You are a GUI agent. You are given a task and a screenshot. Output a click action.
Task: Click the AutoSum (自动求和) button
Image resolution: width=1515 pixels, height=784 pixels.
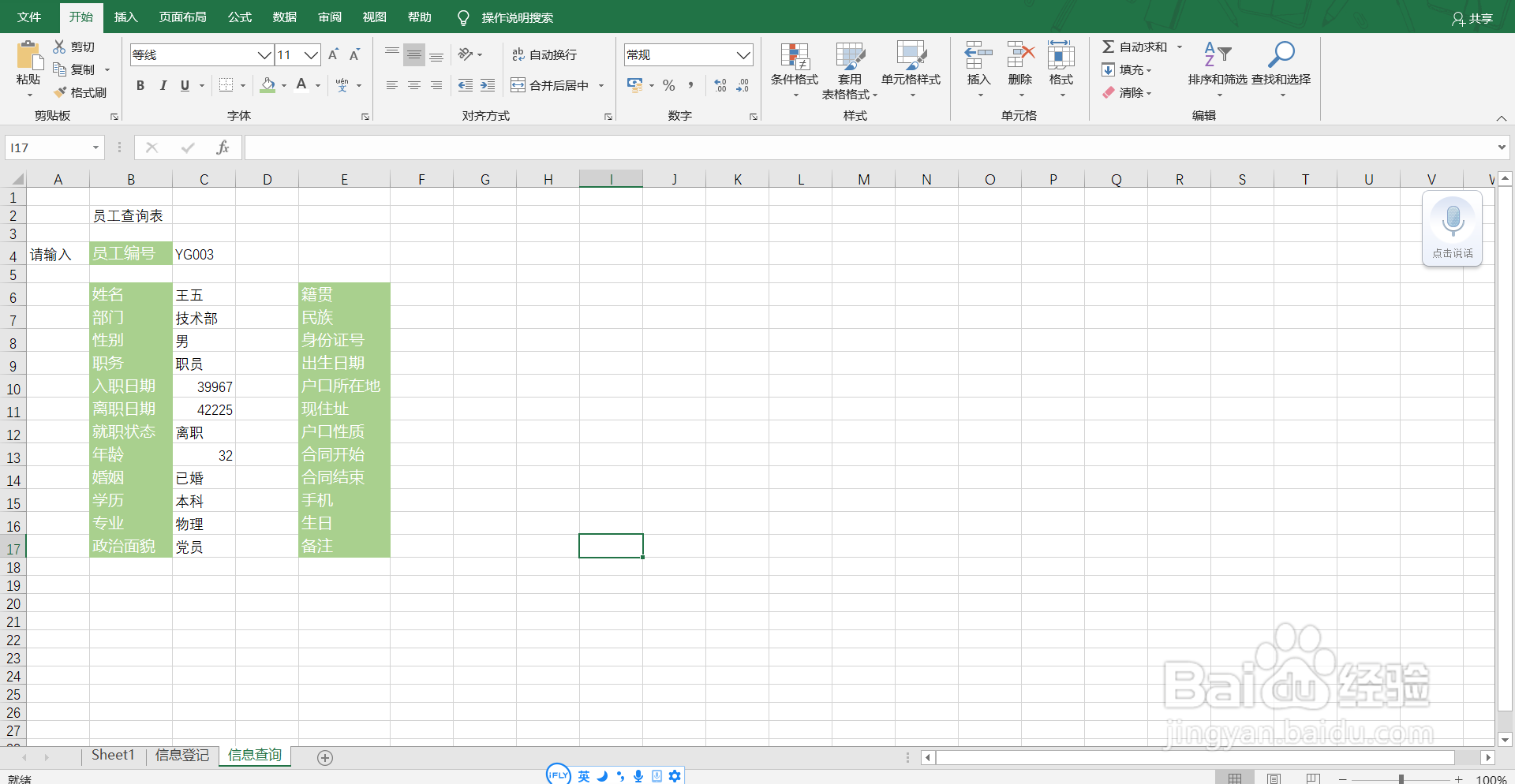coord(1135,47)
